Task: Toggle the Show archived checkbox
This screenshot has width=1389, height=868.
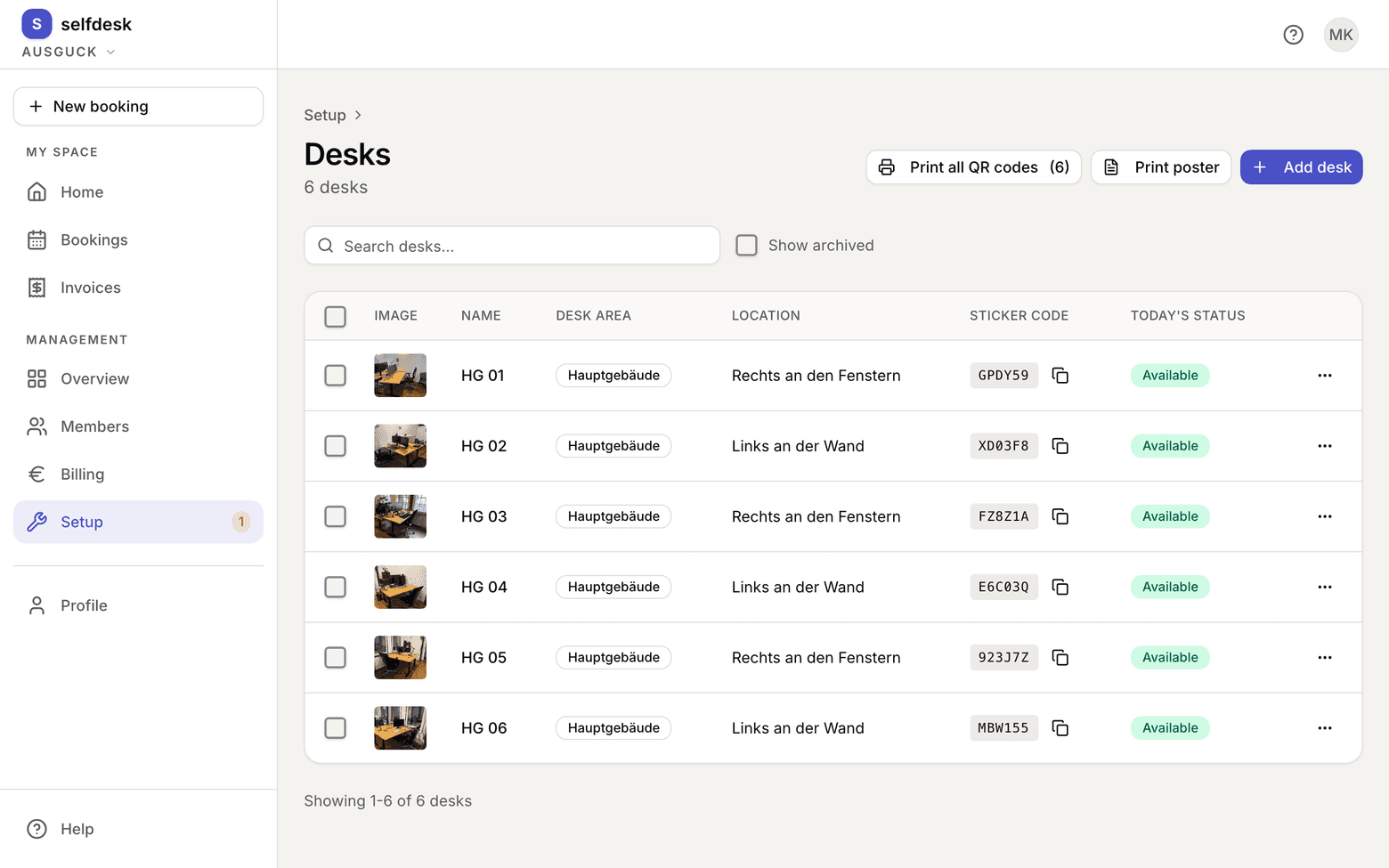Action: pos(746,245)
